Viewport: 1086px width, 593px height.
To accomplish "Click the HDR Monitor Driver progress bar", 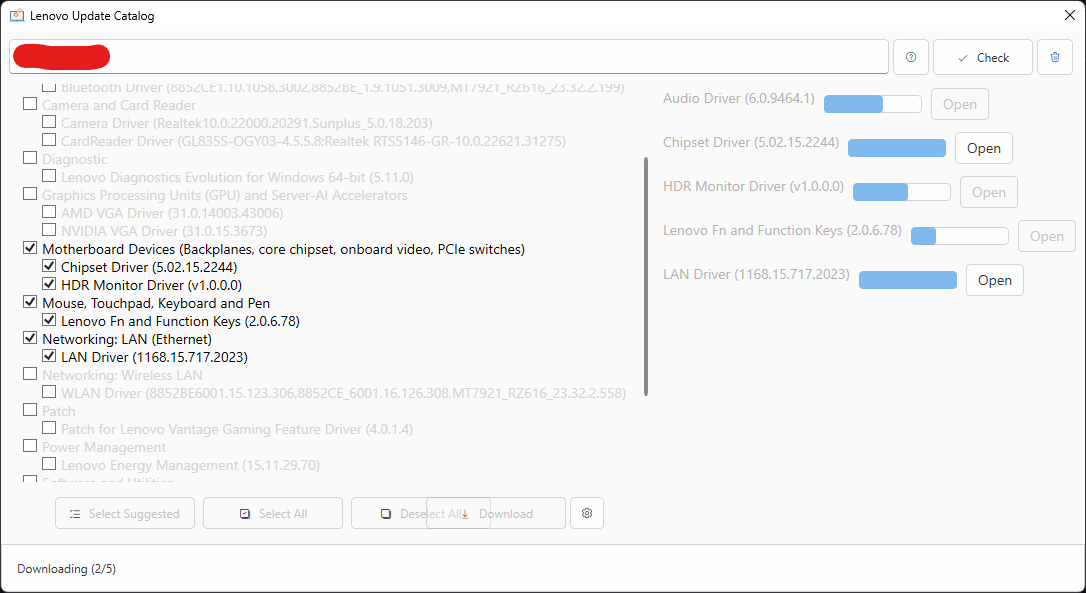I will tap(902, 193).
